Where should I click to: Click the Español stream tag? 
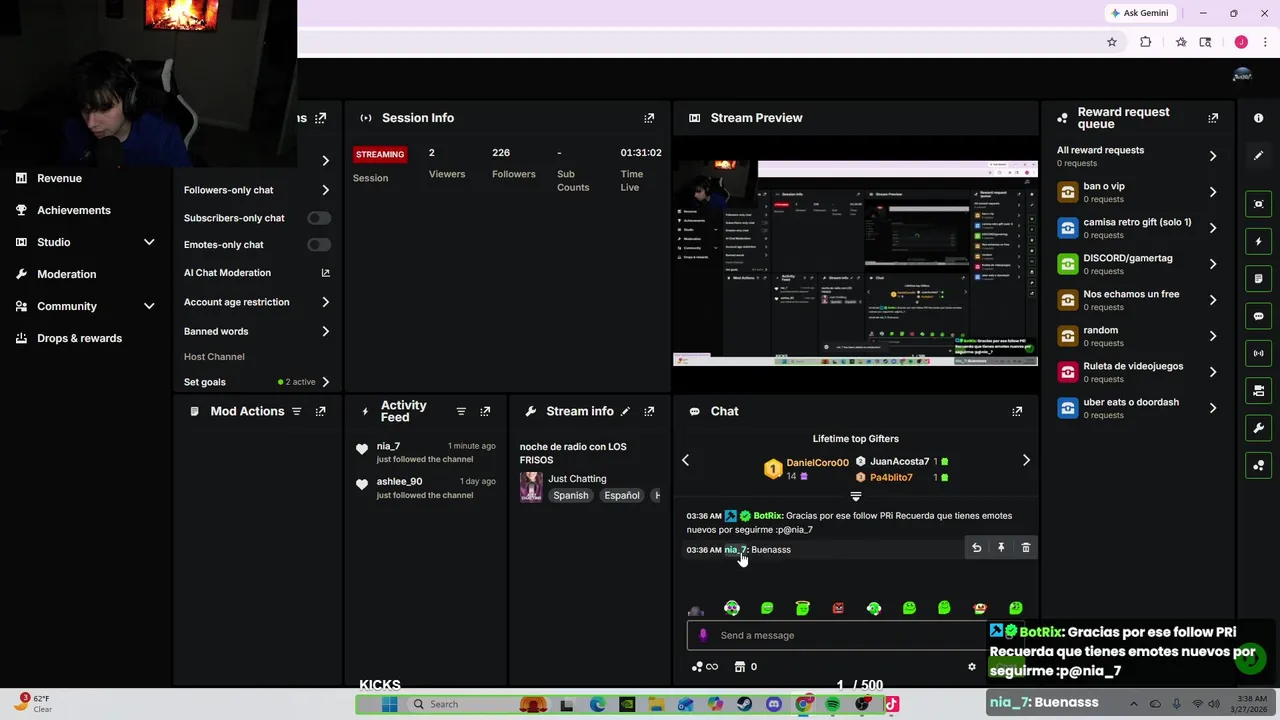tap(621, 496)
